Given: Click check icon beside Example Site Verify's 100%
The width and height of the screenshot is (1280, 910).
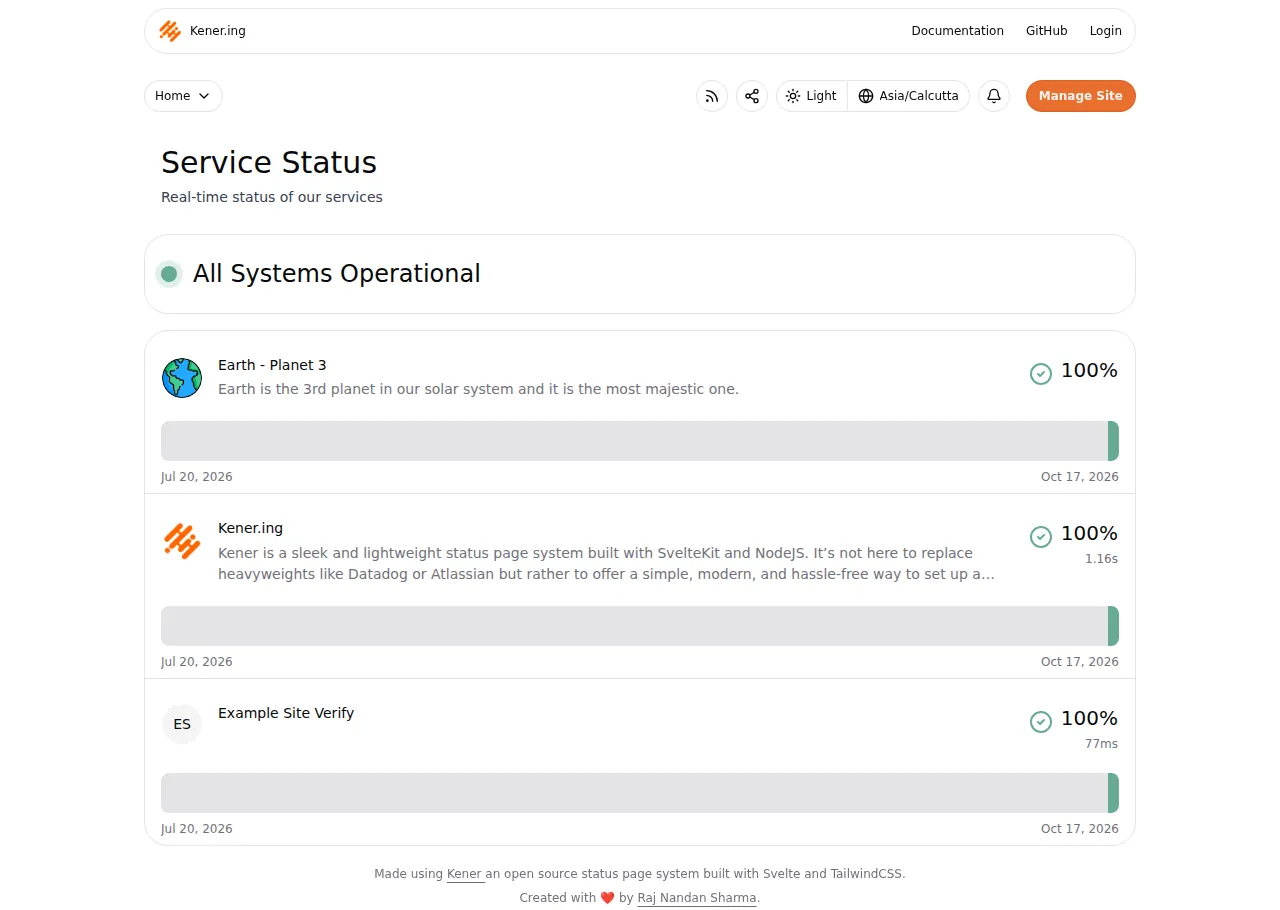Looking at the screenshot, I should pos(1041,721).
